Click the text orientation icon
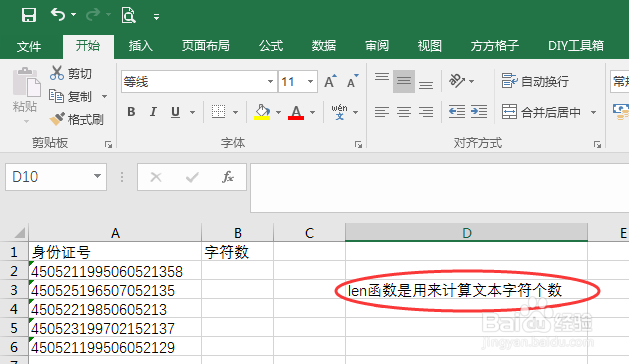The height and width of the screenshot is (364, 629). point(457,81)
